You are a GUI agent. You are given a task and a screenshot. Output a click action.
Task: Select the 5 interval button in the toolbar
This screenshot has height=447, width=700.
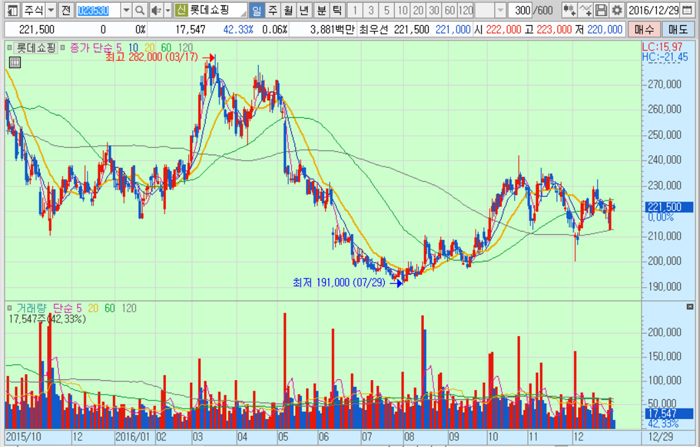(387, 10)
